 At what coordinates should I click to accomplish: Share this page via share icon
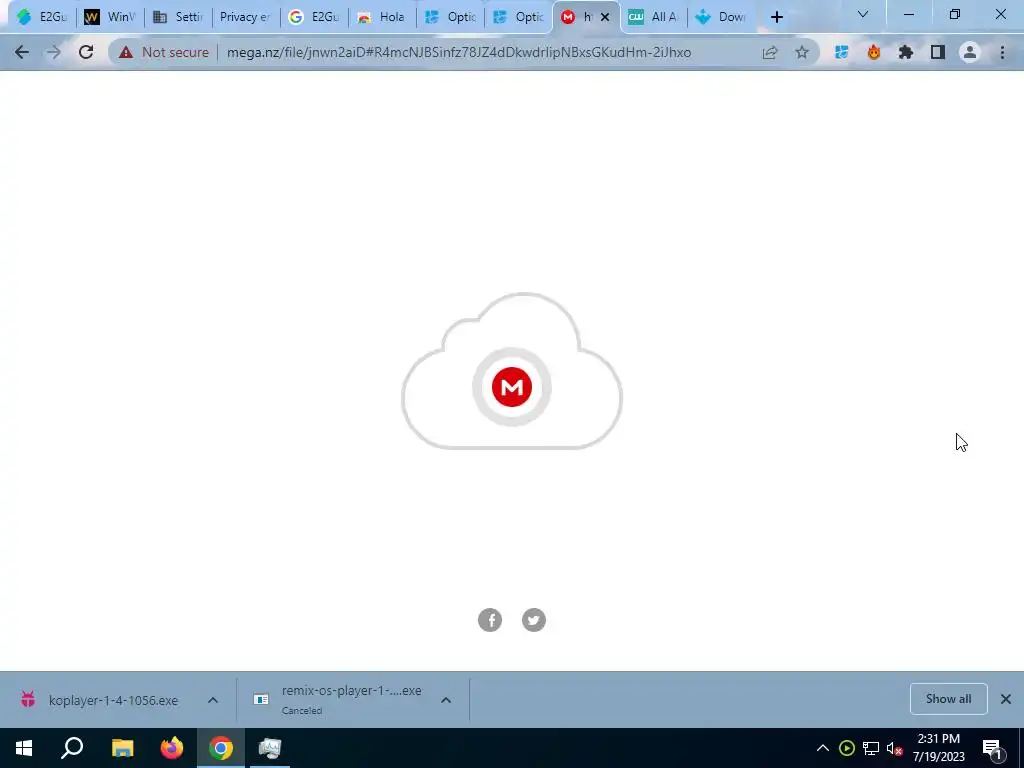tap(770, 52)
